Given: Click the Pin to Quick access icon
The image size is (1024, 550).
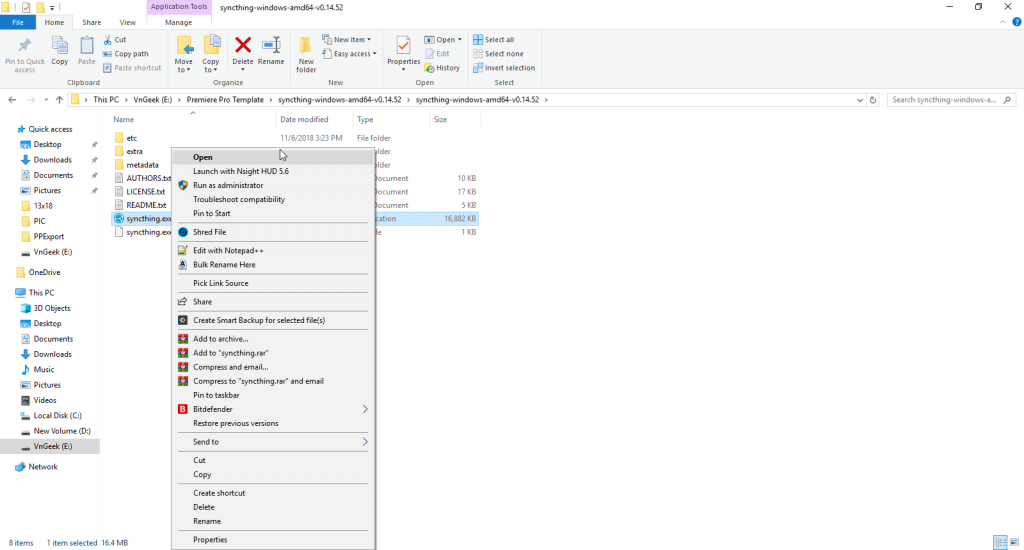Looking at the screenshot, I should click(x=25, y=46).
